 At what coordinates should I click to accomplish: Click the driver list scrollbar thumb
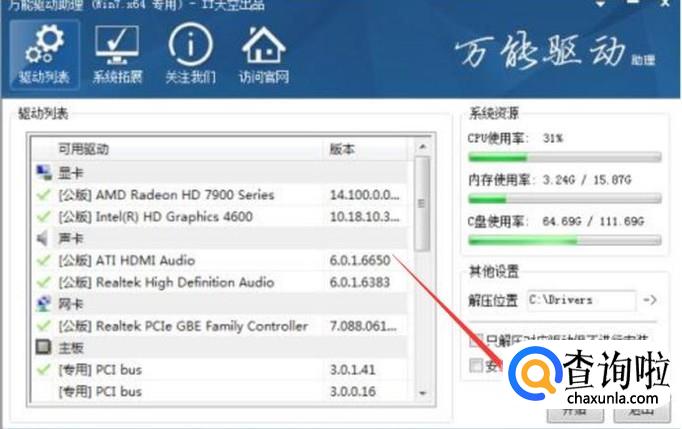422,204
